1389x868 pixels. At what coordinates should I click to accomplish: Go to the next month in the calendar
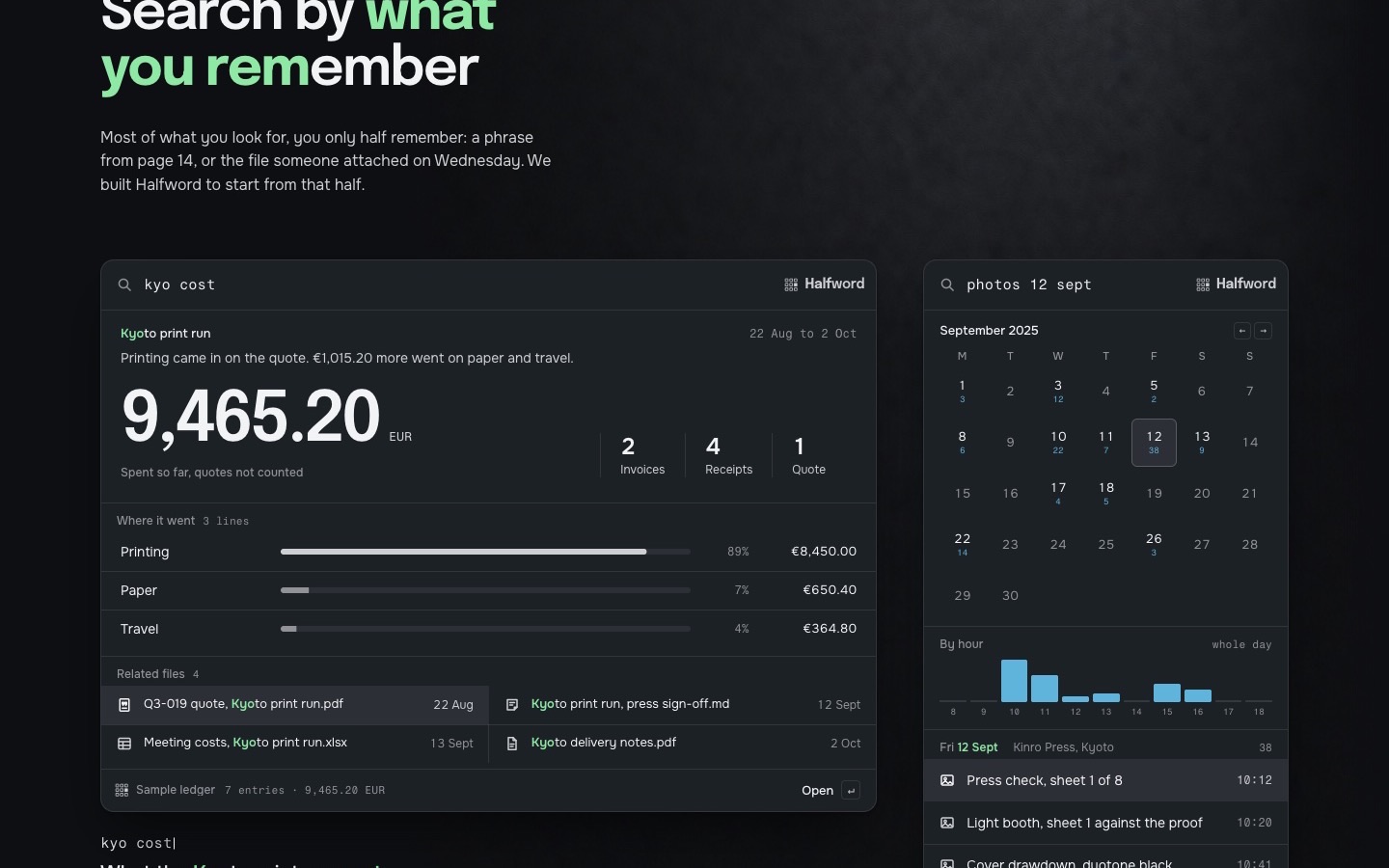[x=1264, y=331]
